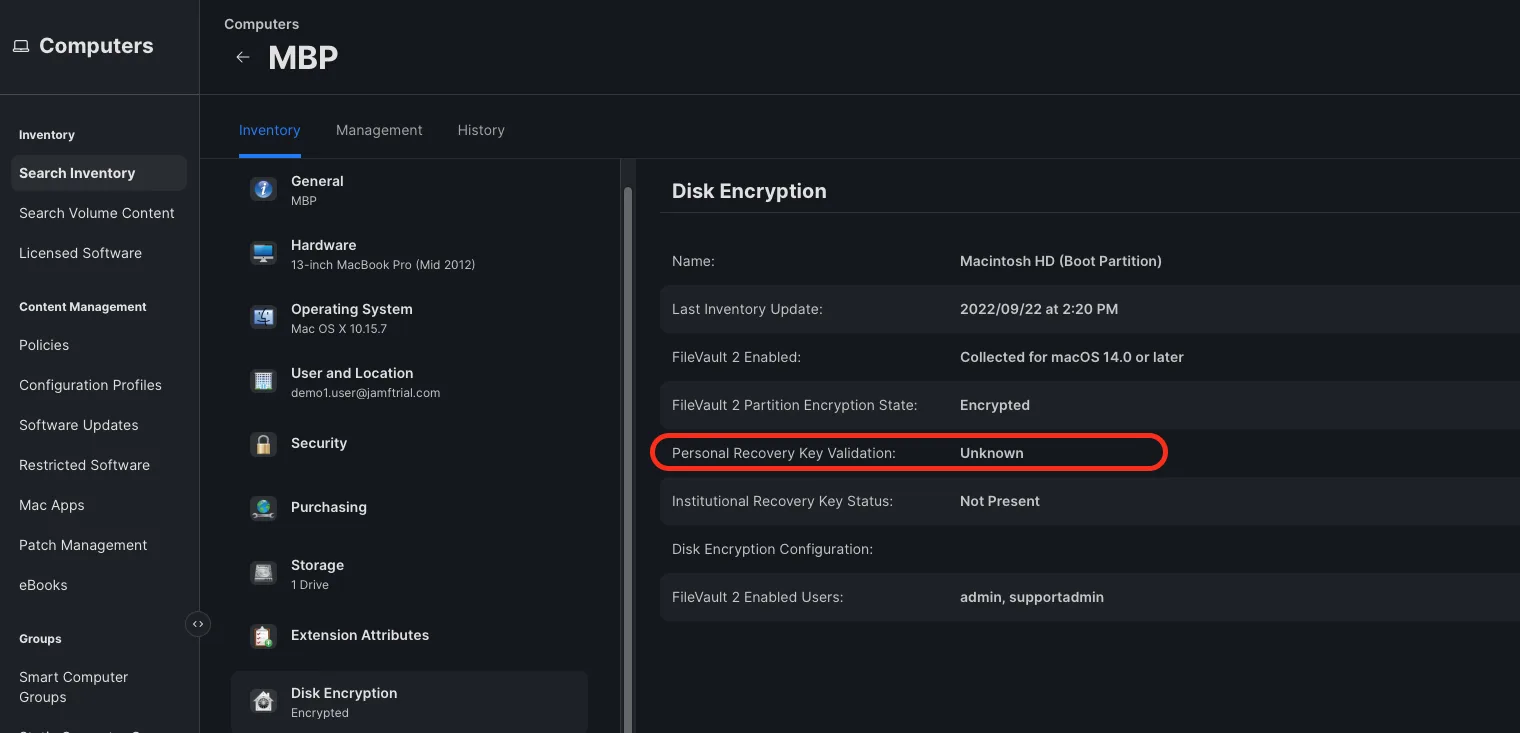Open Search Volume Content
The width and height of the screenshot is (1520, 733).
pos(97,213)
